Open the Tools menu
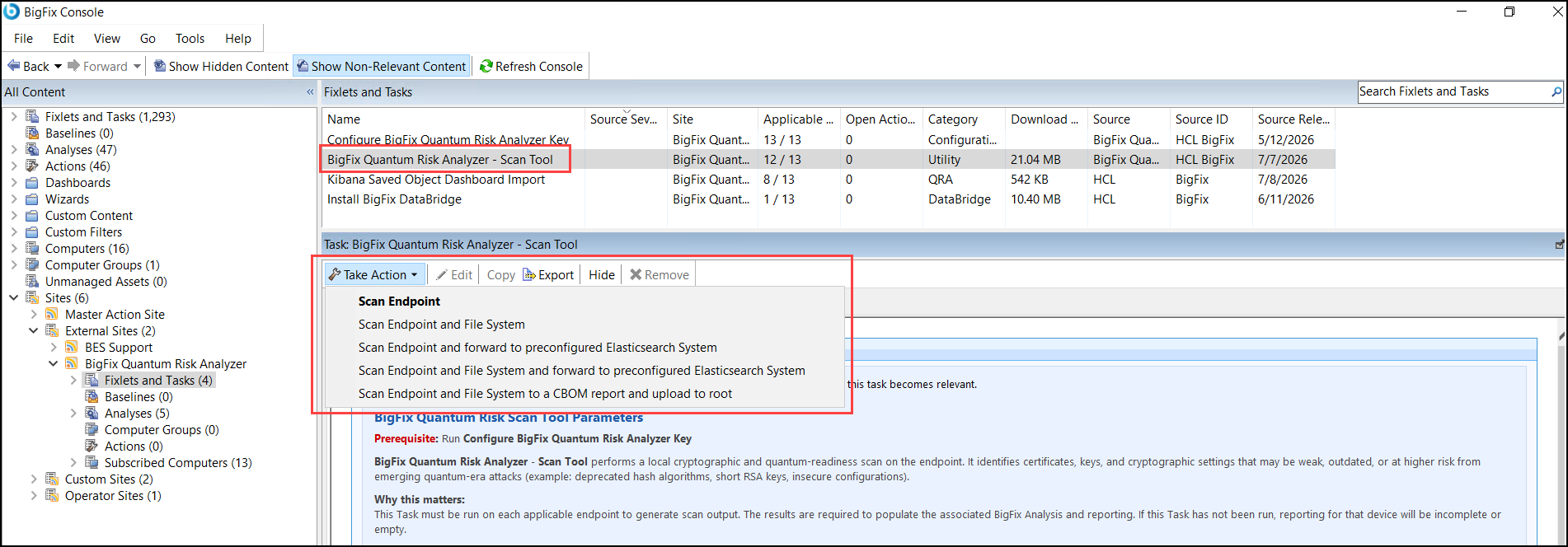The width and height of the screenshot is (1568, 547). tap(190, 39)
